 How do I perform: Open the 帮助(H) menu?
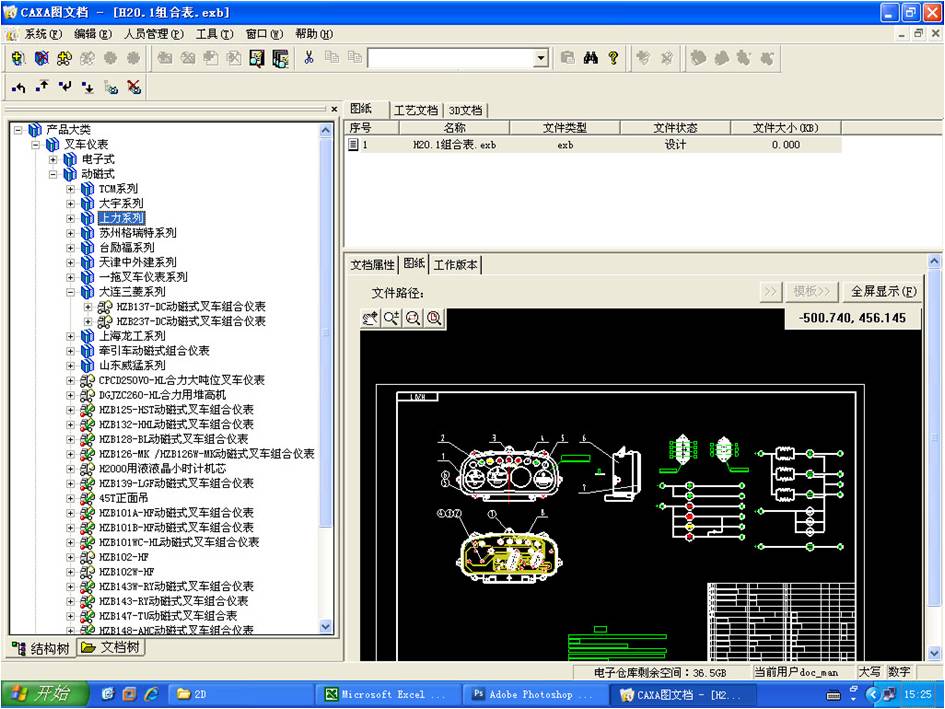[x=314, y=34]
